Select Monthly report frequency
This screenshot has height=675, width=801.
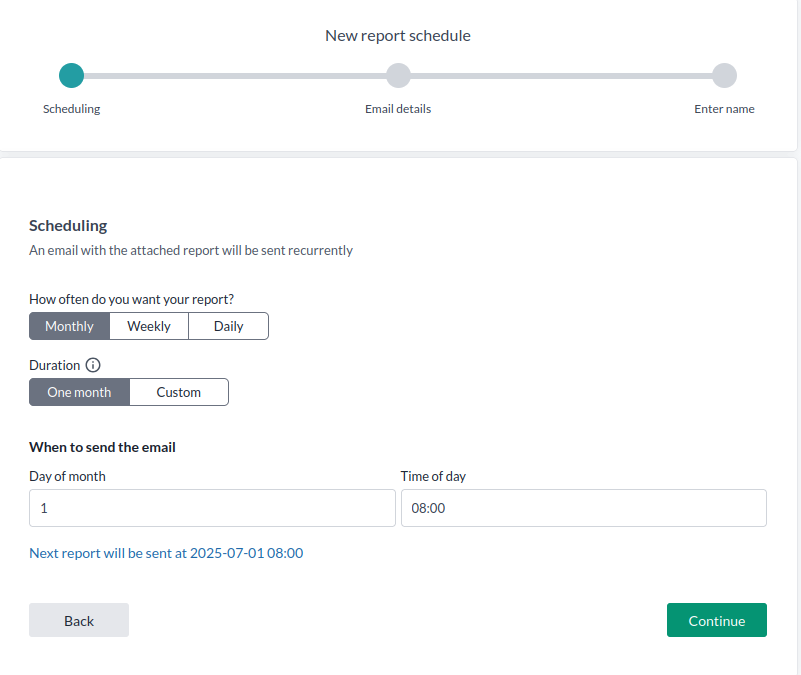pos(69,326)
